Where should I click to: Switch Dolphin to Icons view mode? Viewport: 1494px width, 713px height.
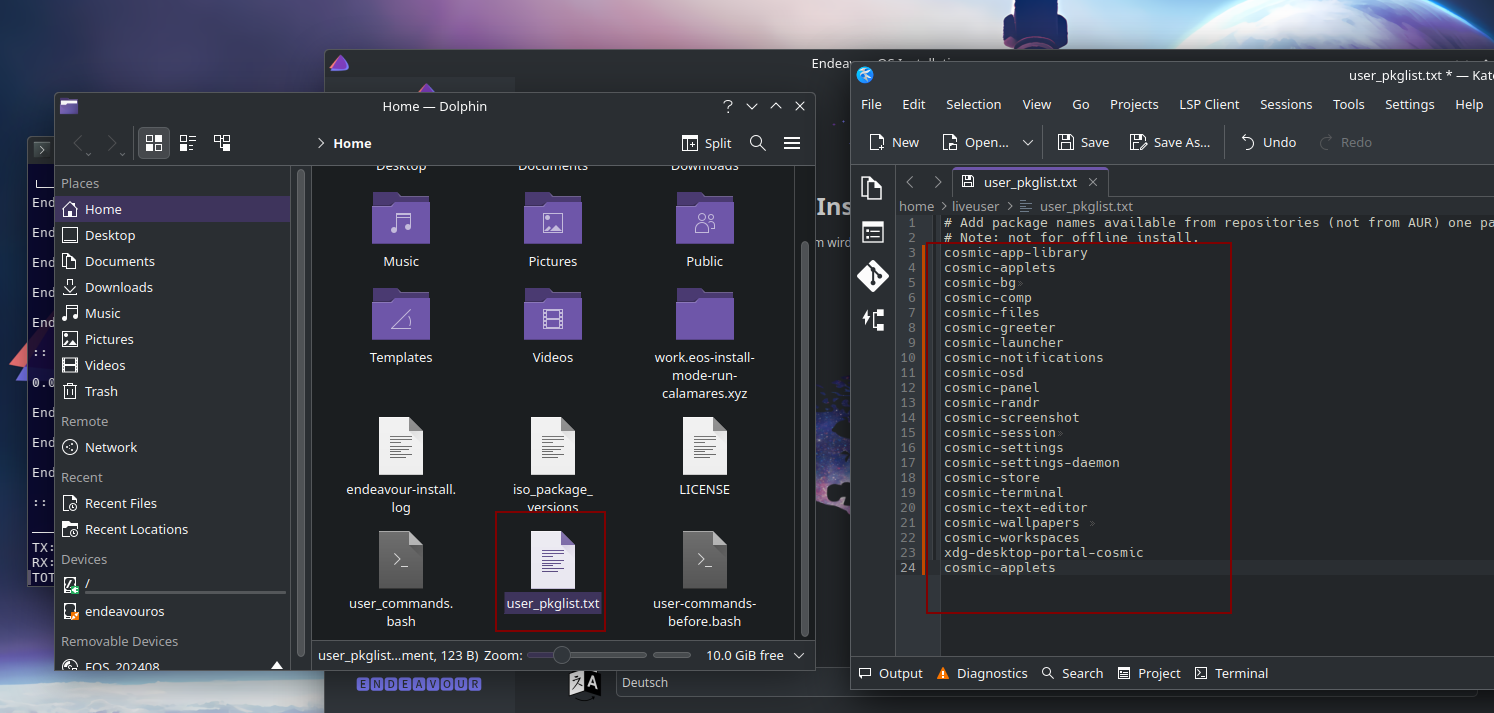[x=154, y=143]
